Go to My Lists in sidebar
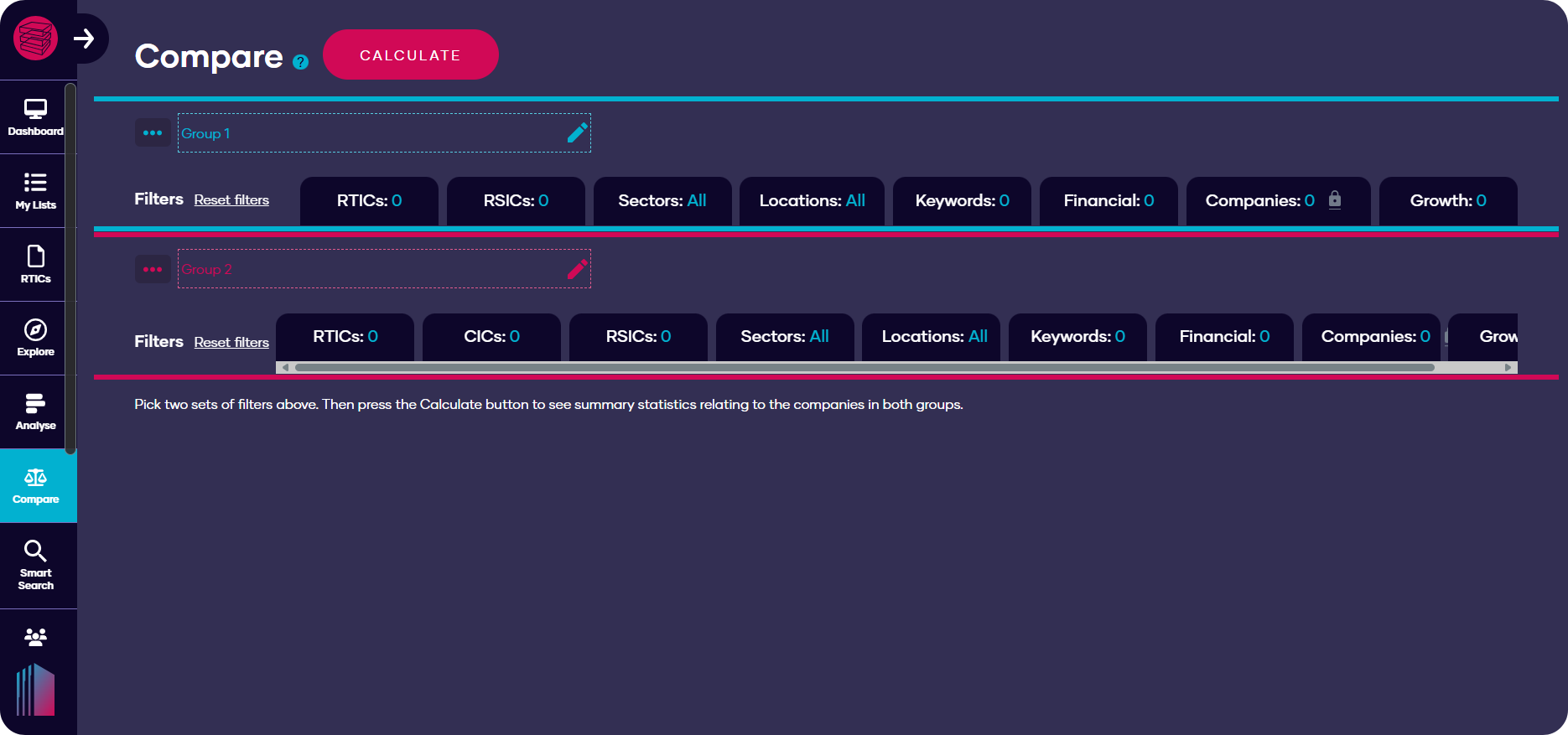Viewport: 1568px width, 735px height. (35, 191)
